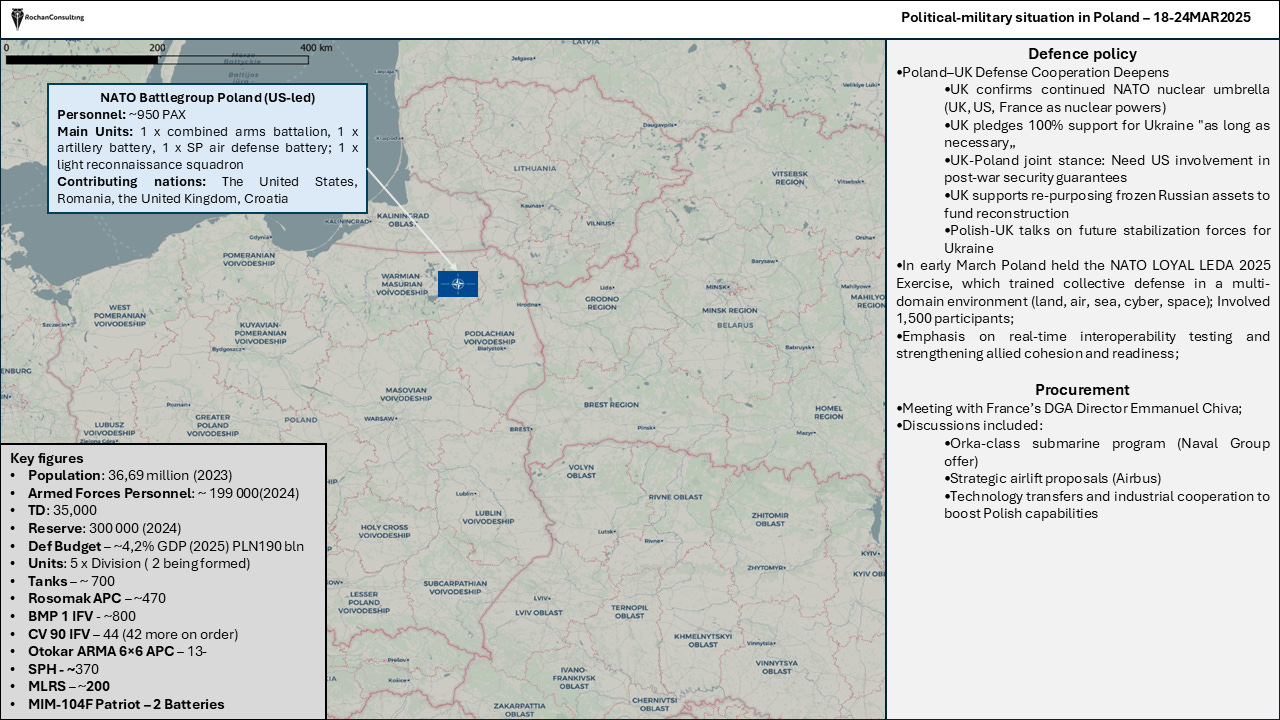This screenshot has height=720, width=1280.
Task: Select the 'MLRS – ~200' entry
Action: (69, 686)
